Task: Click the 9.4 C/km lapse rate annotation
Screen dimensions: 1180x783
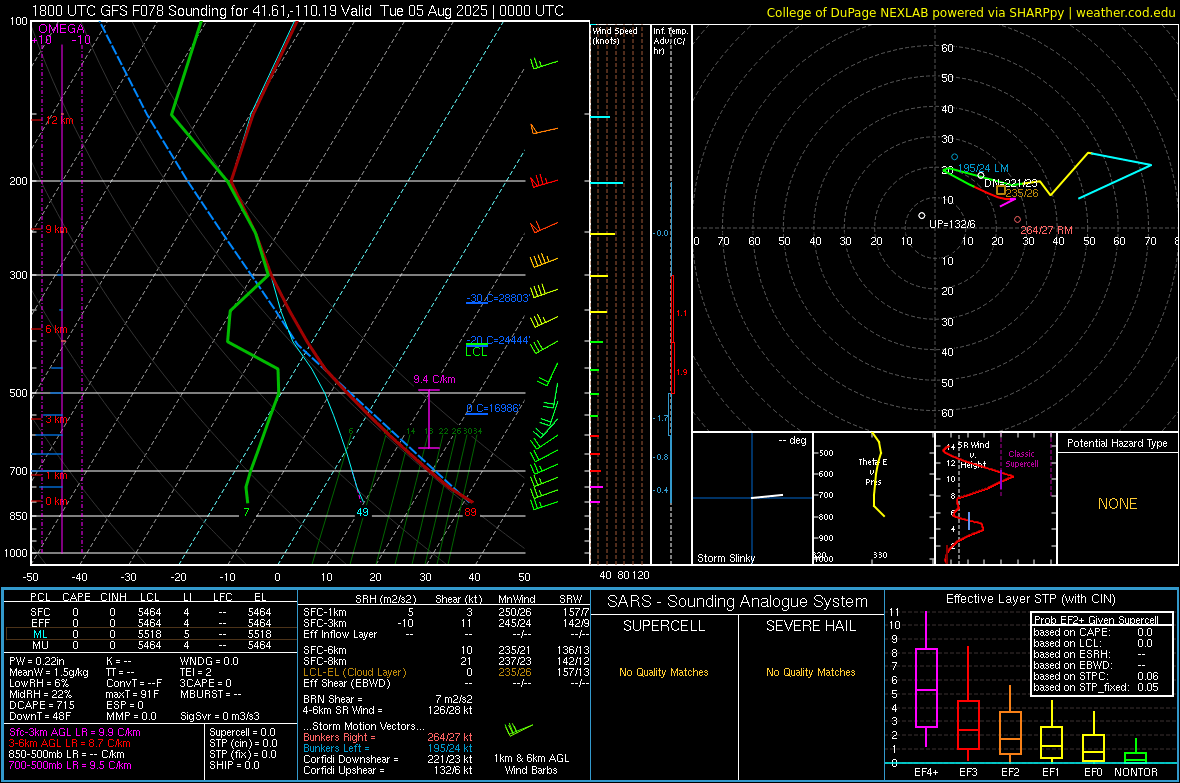Action: pyautogui.click(x=434, y=379)
